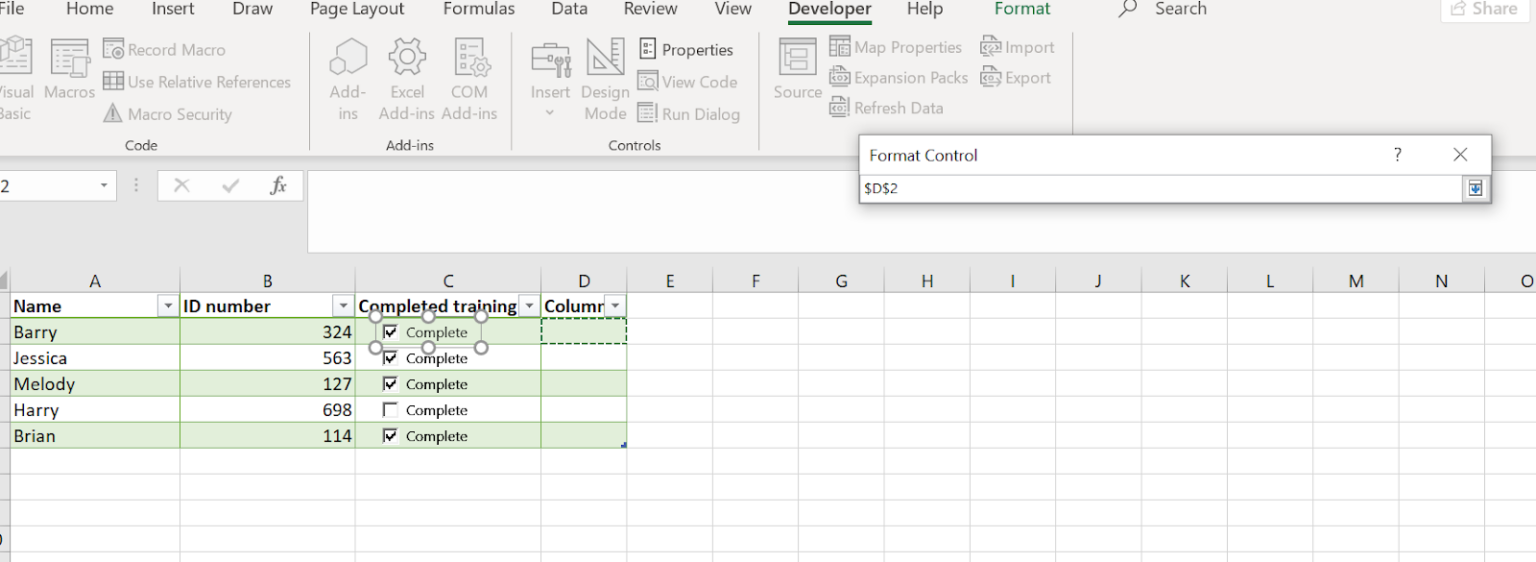Click the Record Macro icon
1536x562 pixels.
(x=114, y=49)
